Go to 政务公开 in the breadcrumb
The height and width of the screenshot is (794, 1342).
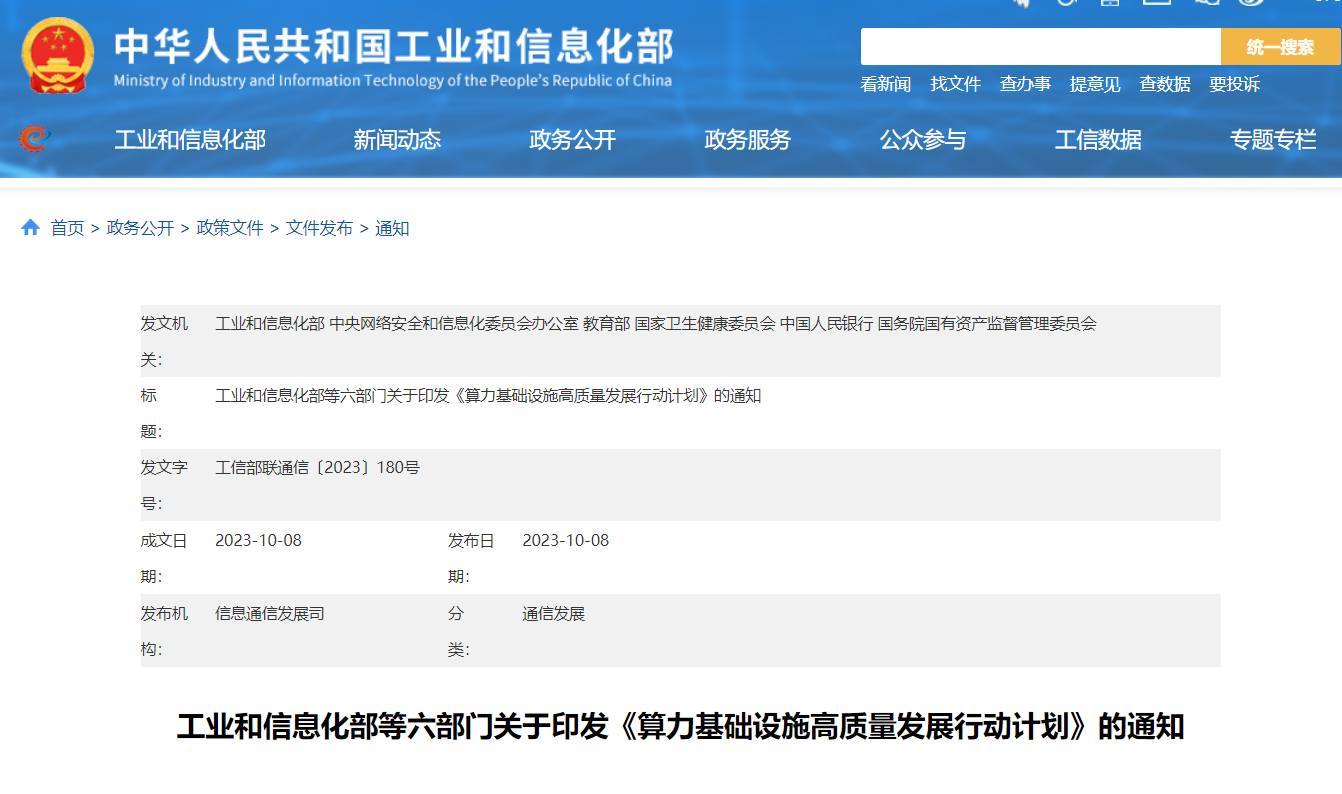click(140, 228)
